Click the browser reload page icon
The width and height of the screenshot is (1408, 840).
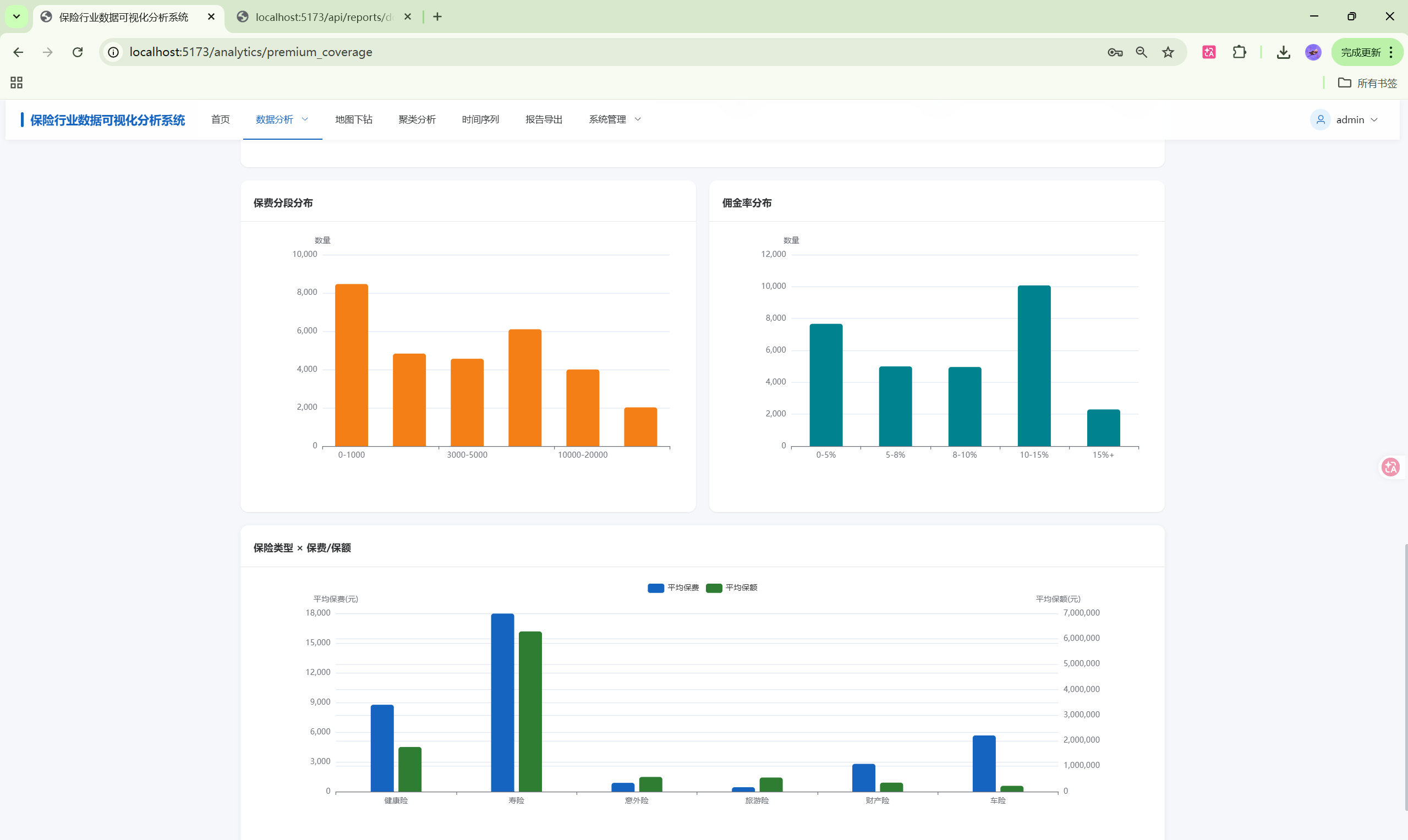(x=78, y=52)
